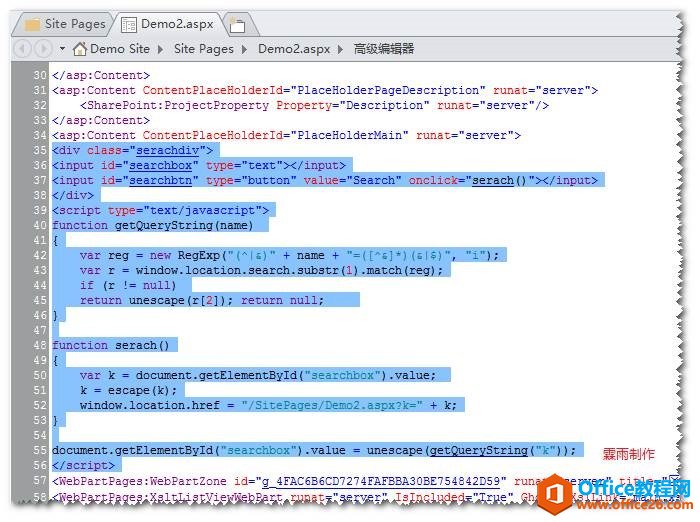Click 'escape(k);' on line 51

[142, 391]
